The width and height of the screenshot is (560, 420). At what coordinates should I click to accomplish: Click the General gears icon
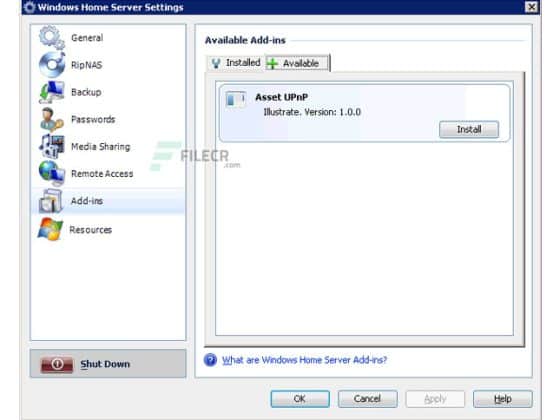pos(52,37)
